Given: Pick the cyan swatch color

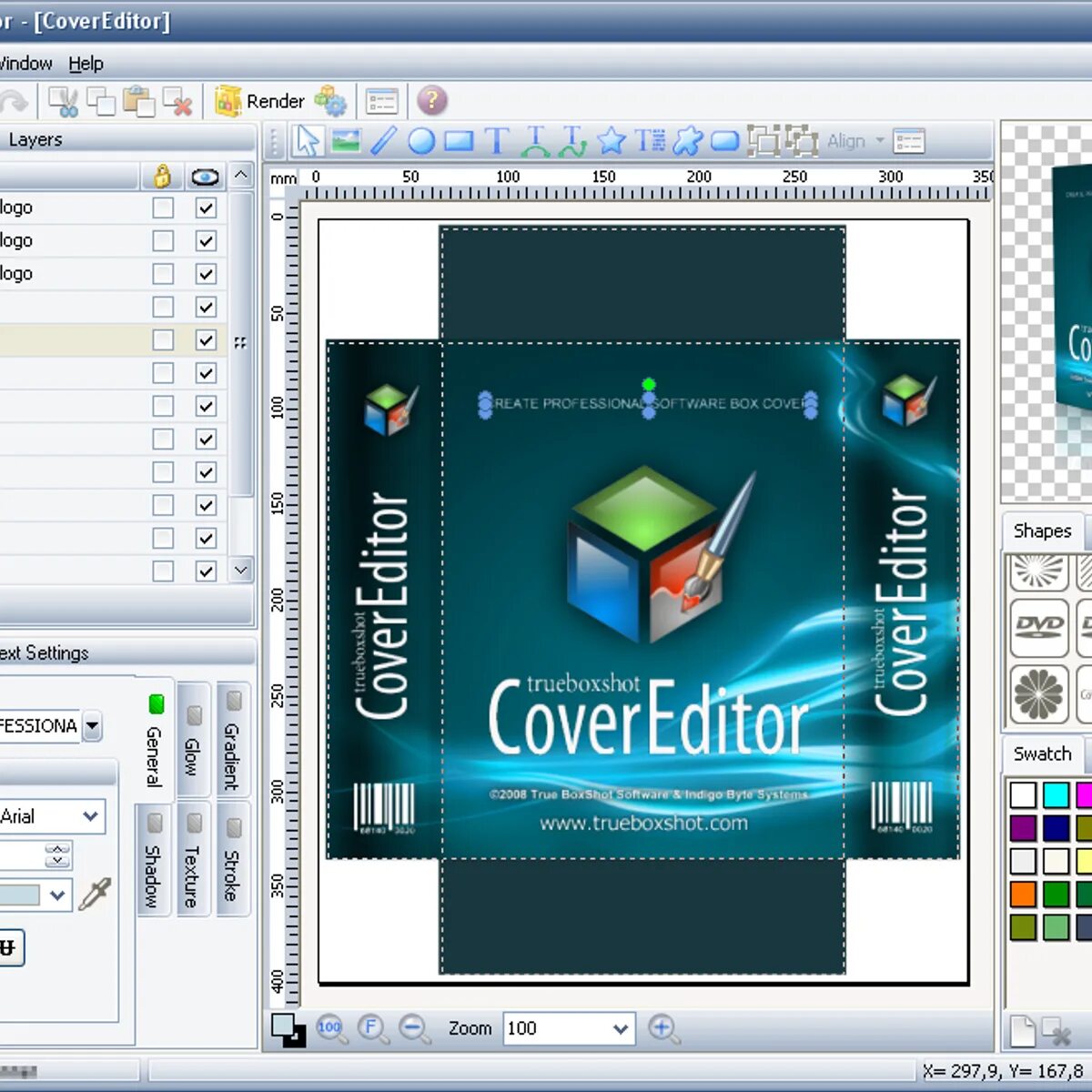Looking at the screenshot, I should click(x=1056, y=795).
